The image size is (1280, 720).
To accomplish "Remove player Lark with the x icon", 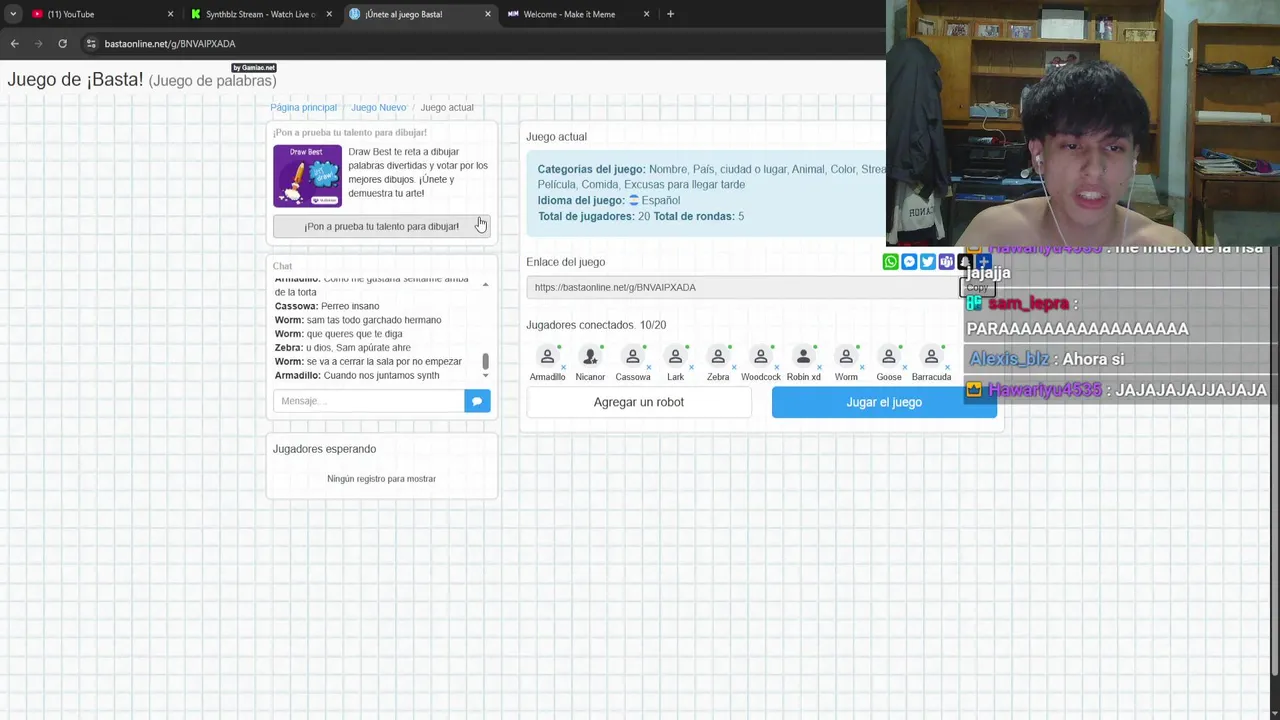I will pyautogui.click(x=691, y=367).
